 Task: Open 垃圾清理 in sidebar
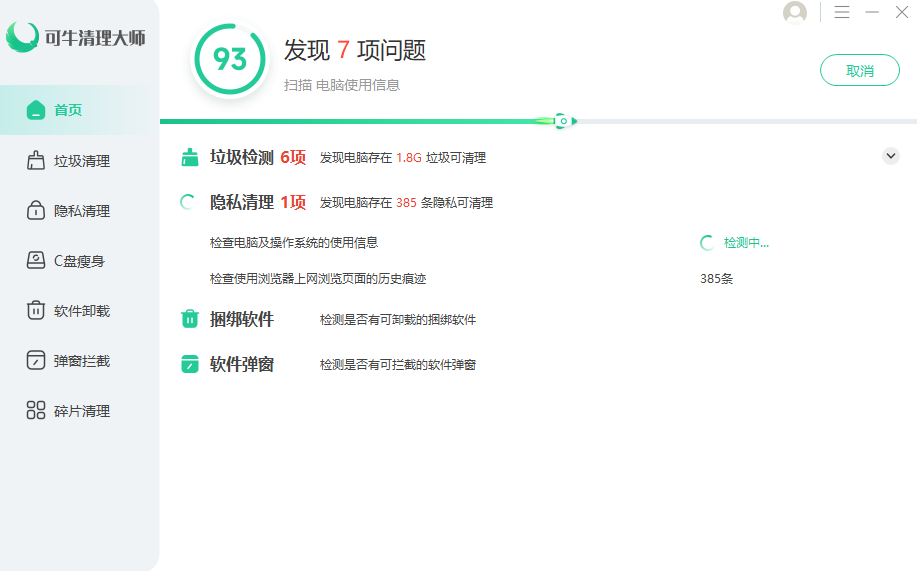coord(81,161)
